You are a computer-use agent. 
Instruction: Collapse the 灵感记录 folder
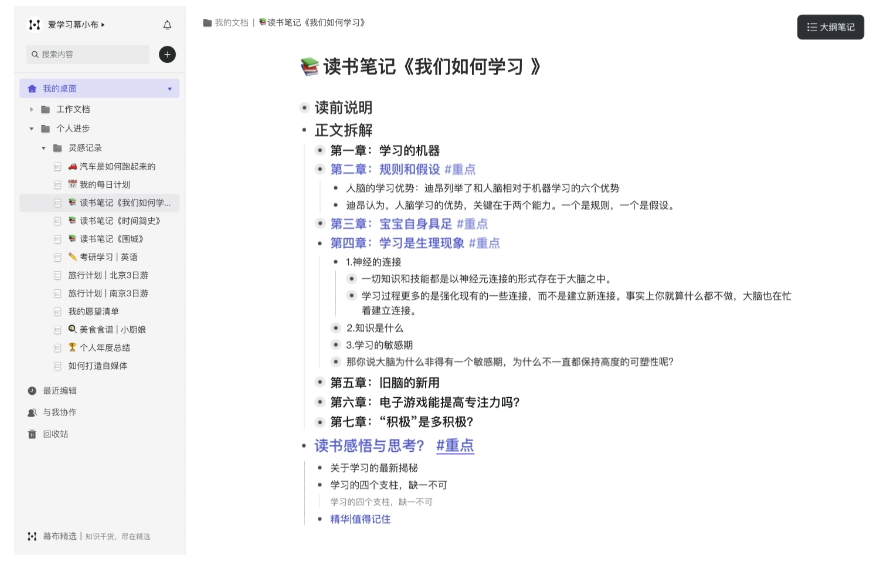[44, 148]
